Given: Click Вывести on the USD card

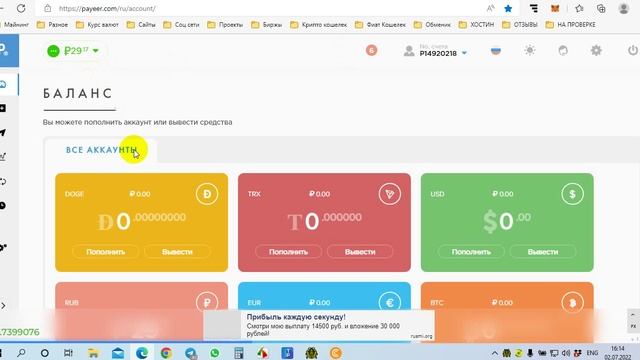Looking at the screenshot, I should point(543,252).
